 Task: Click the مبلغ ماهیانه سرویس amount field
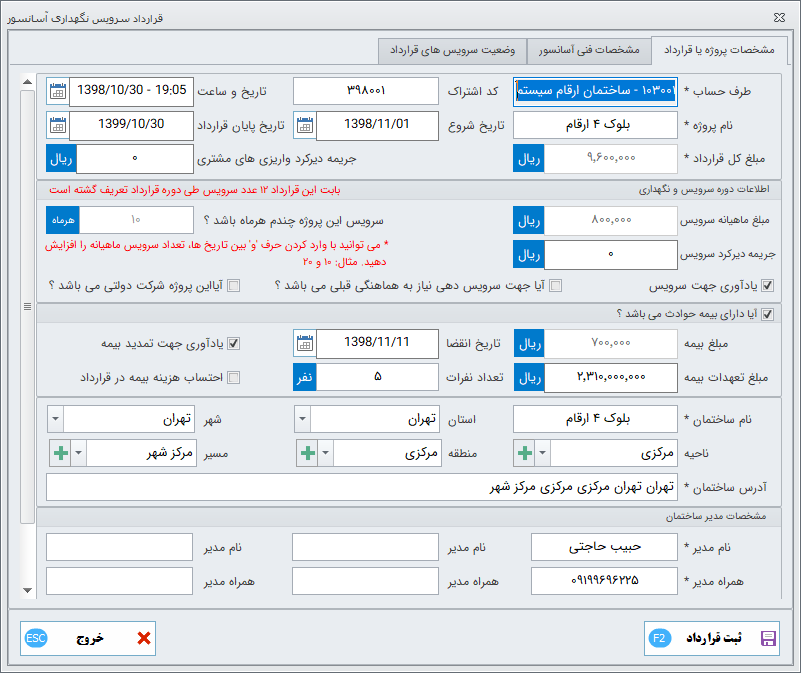coord(611,221)
